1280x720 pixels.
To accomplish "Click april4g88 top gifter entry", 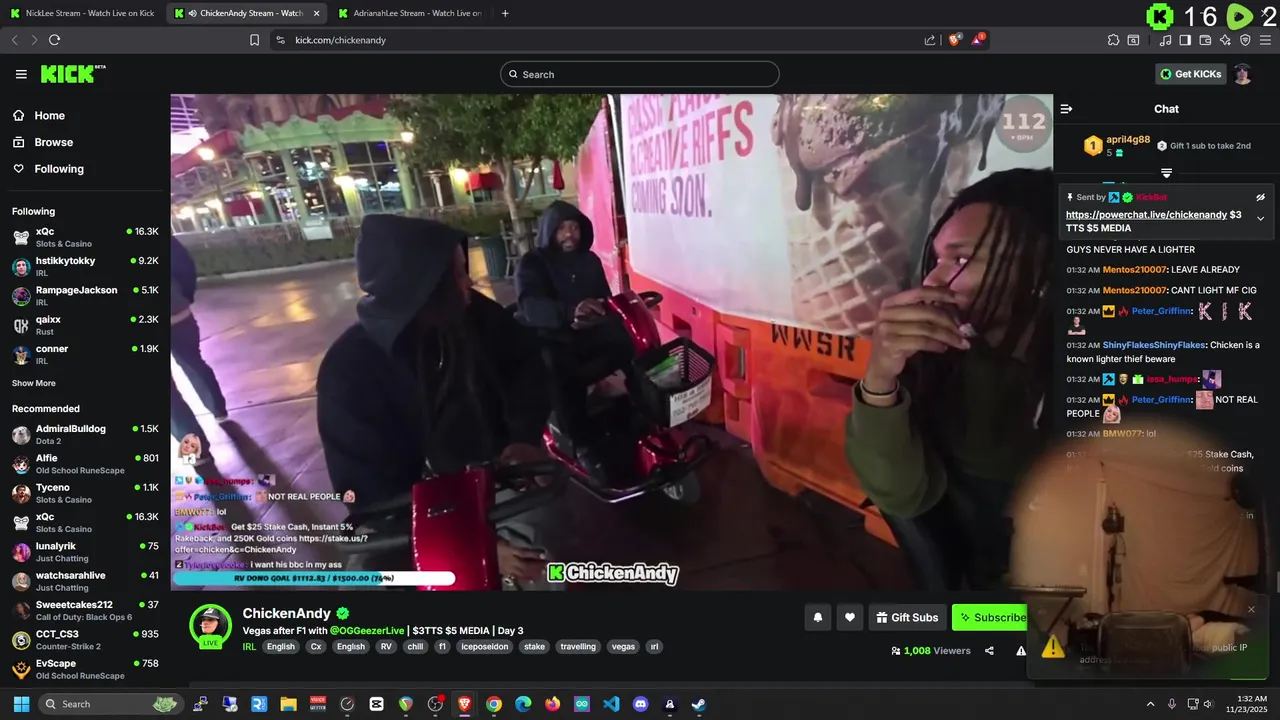I will pos(1117,146).
